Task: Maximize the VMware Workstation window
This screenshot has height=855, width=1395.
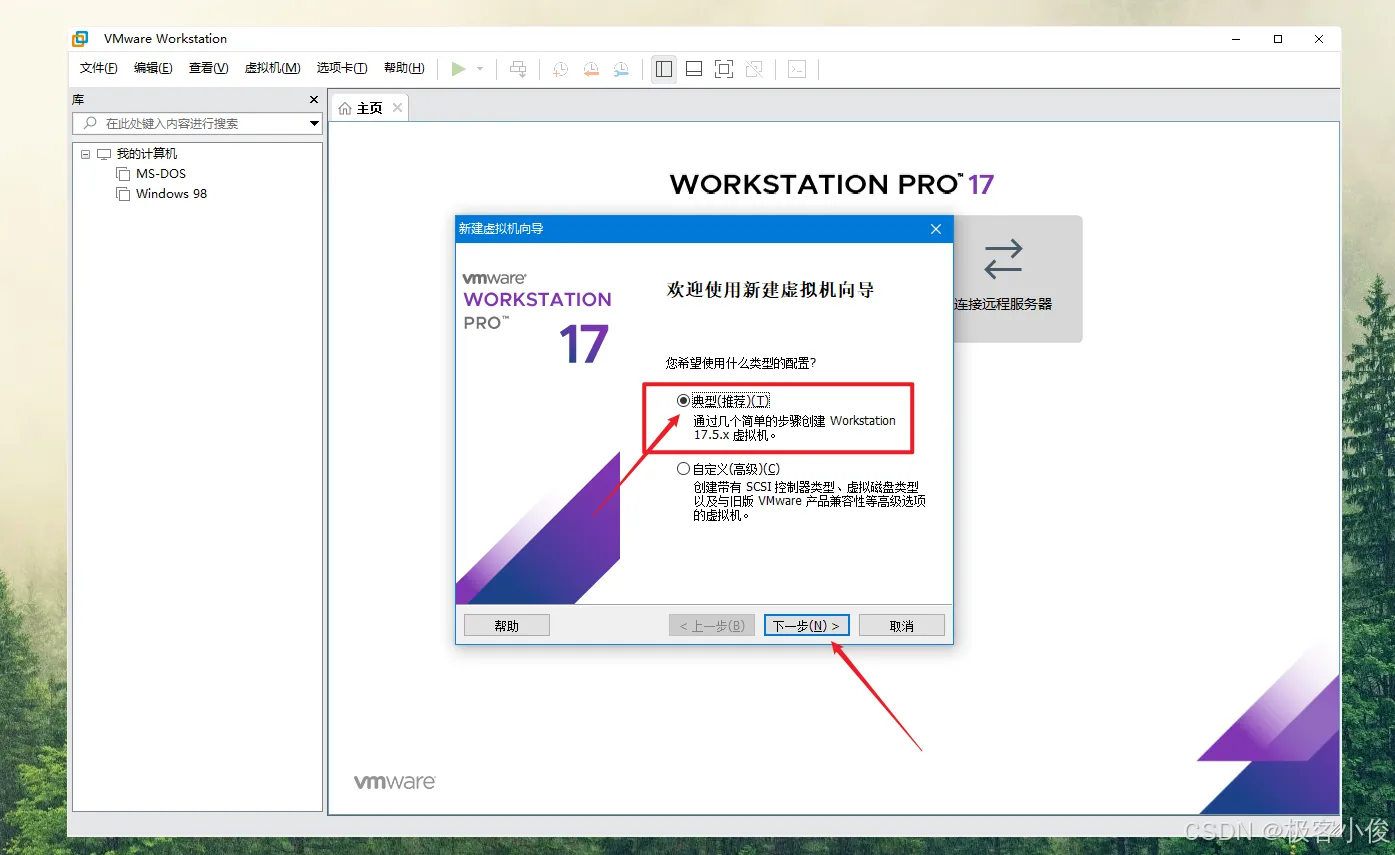Action: pos(1278,39)
